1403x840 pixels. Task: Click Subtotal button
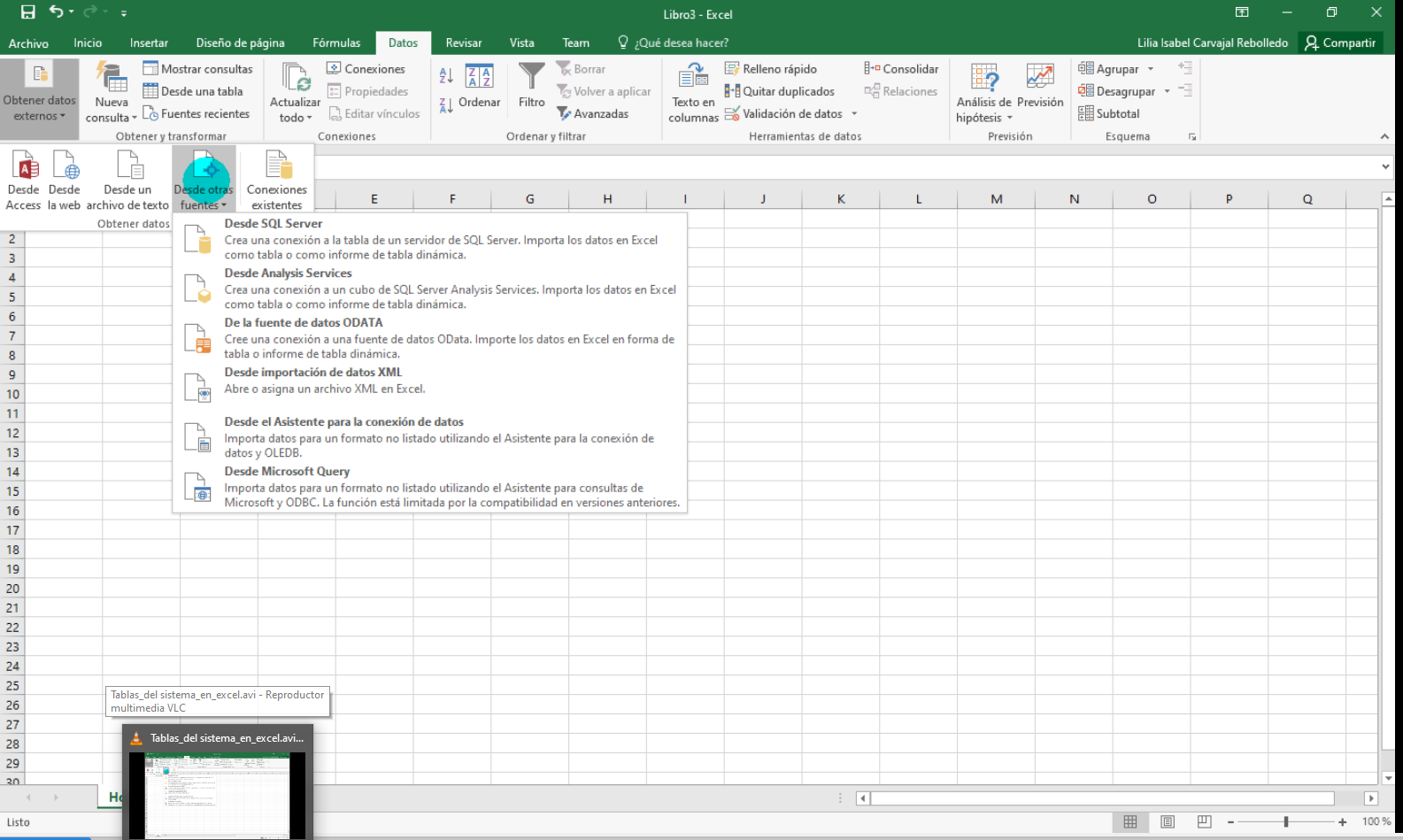(1109, 113)
